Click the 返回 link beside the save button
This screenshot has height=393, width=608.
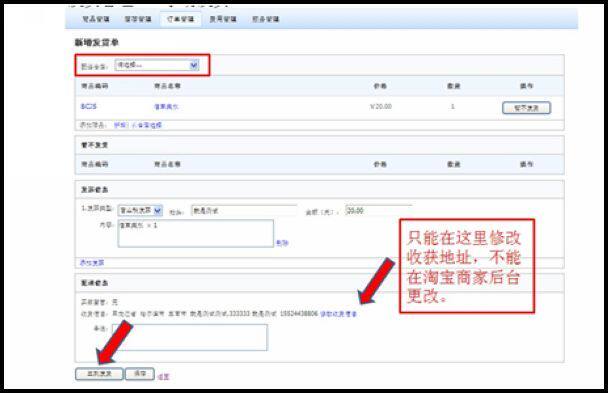[163, 376]
